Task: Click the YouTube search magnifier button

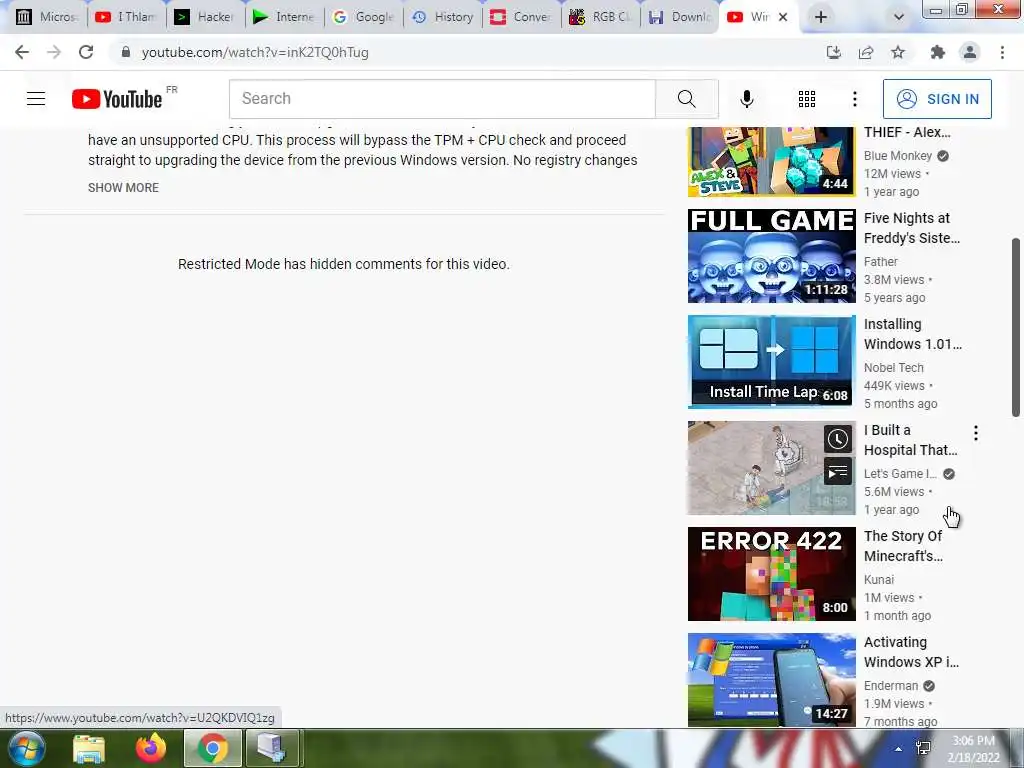Action: tap(686, 99)
